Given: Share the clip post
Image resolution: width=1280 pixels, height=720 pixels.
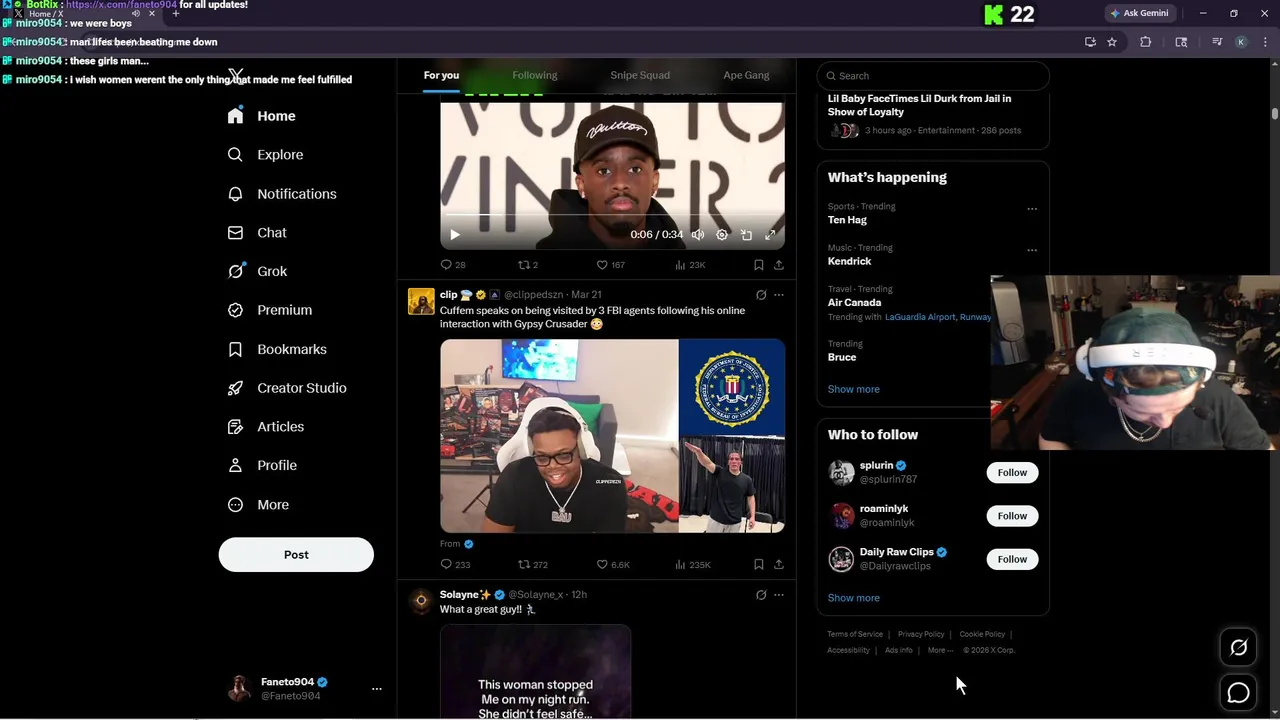Looking at the screenshot, I should [779, 565].
